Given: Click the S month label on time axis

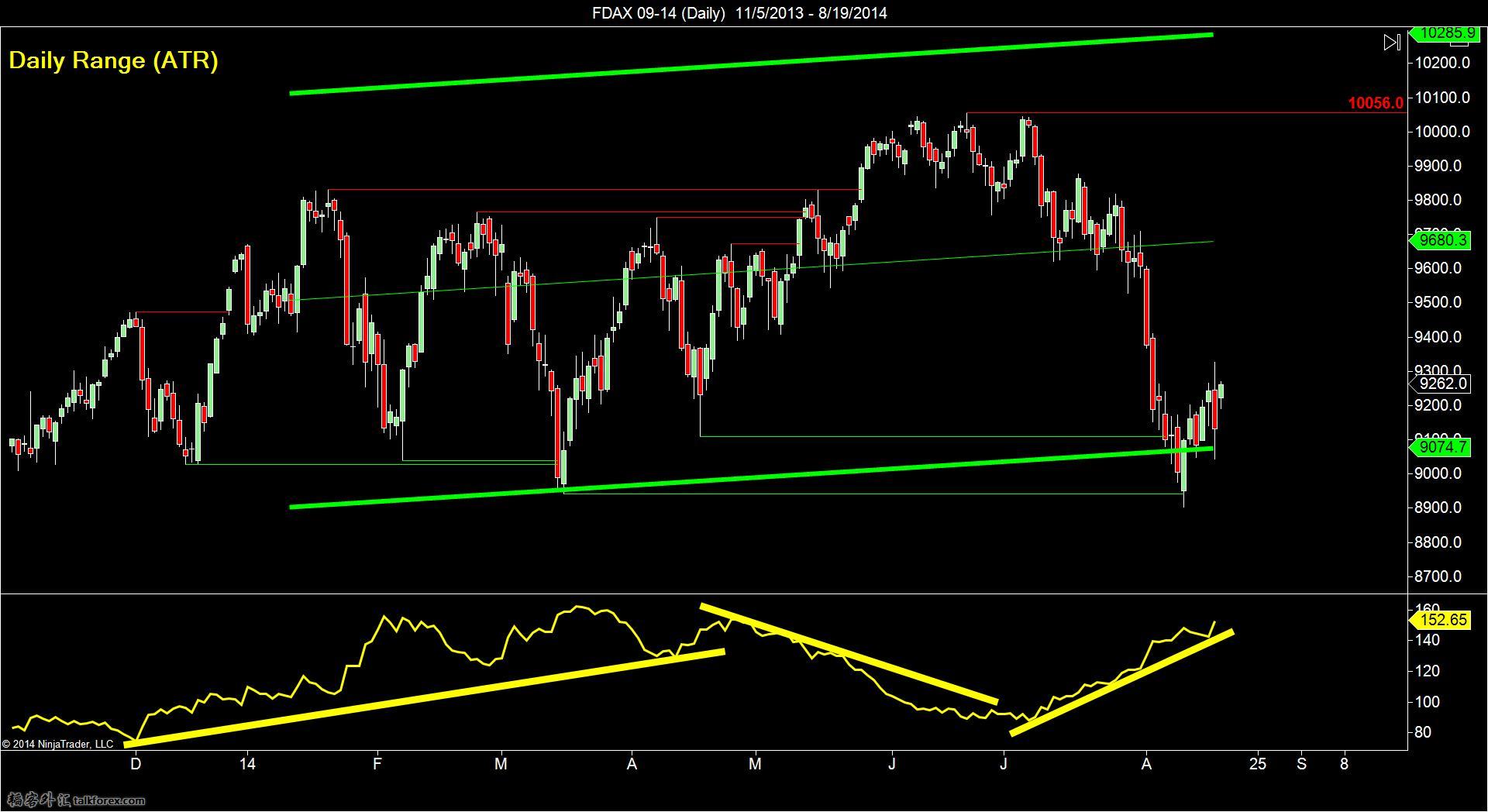Looking at the screenshot, I should (x=1302, y=764).
